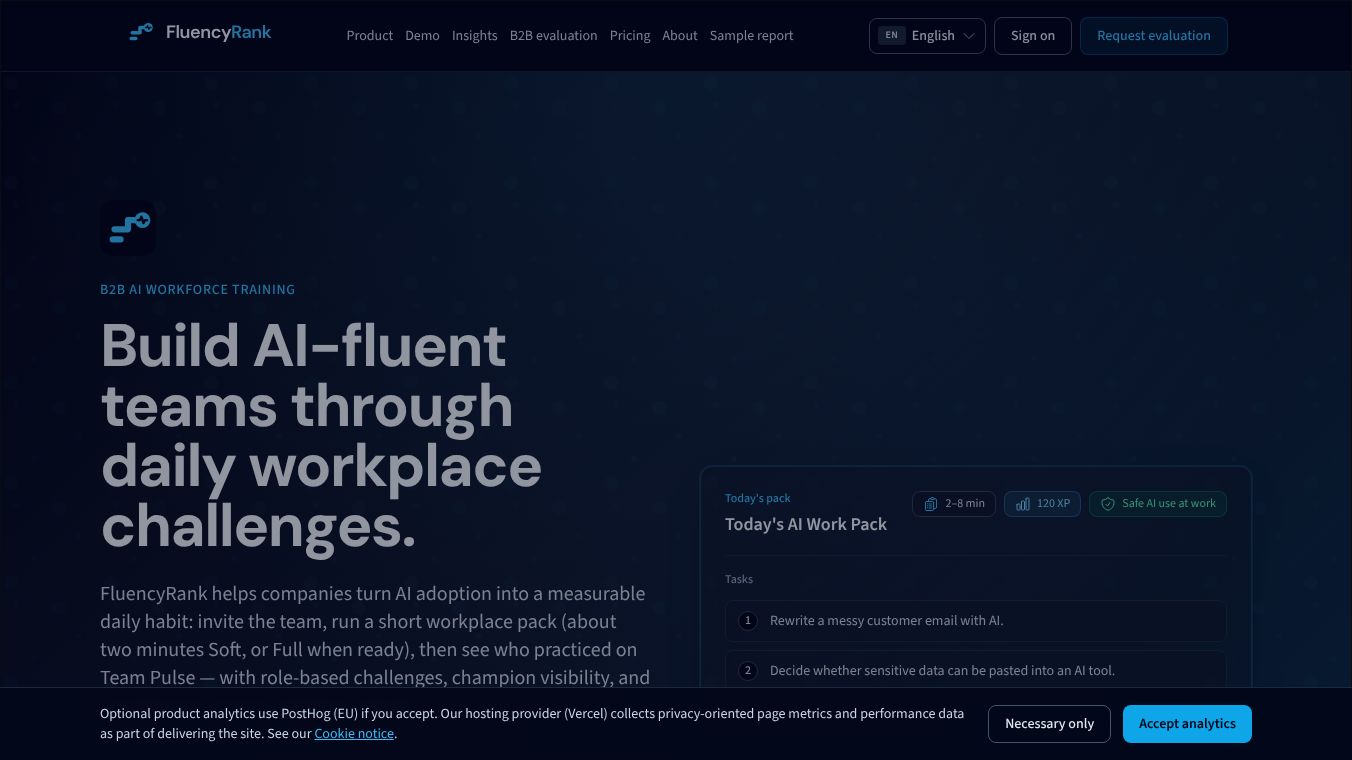The width and height of the screenshot is (1352, 760).
Task: Select the 120 XP badge
Action: (x=1043, y=504)
